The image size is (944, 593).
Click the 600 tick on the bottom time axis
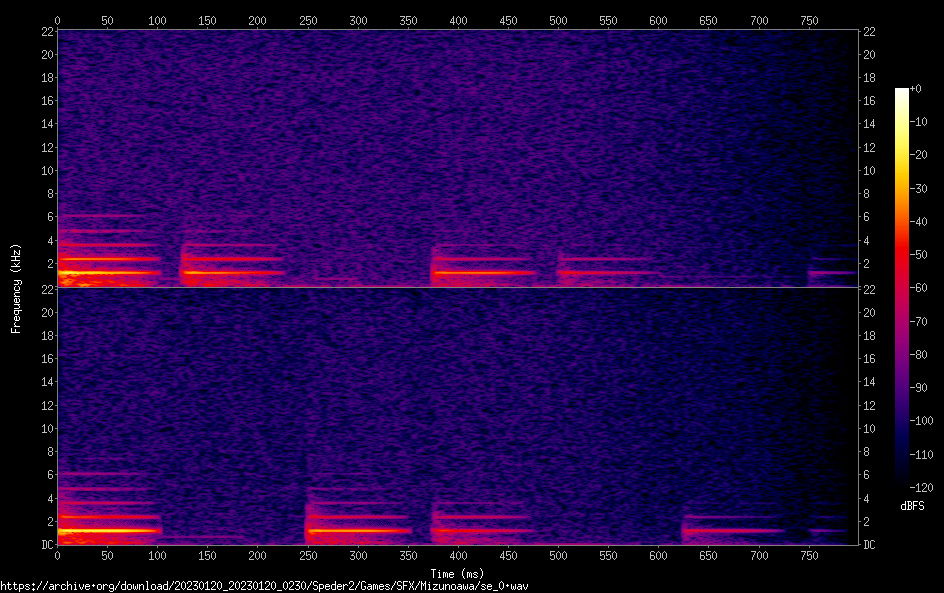[658, 556]
